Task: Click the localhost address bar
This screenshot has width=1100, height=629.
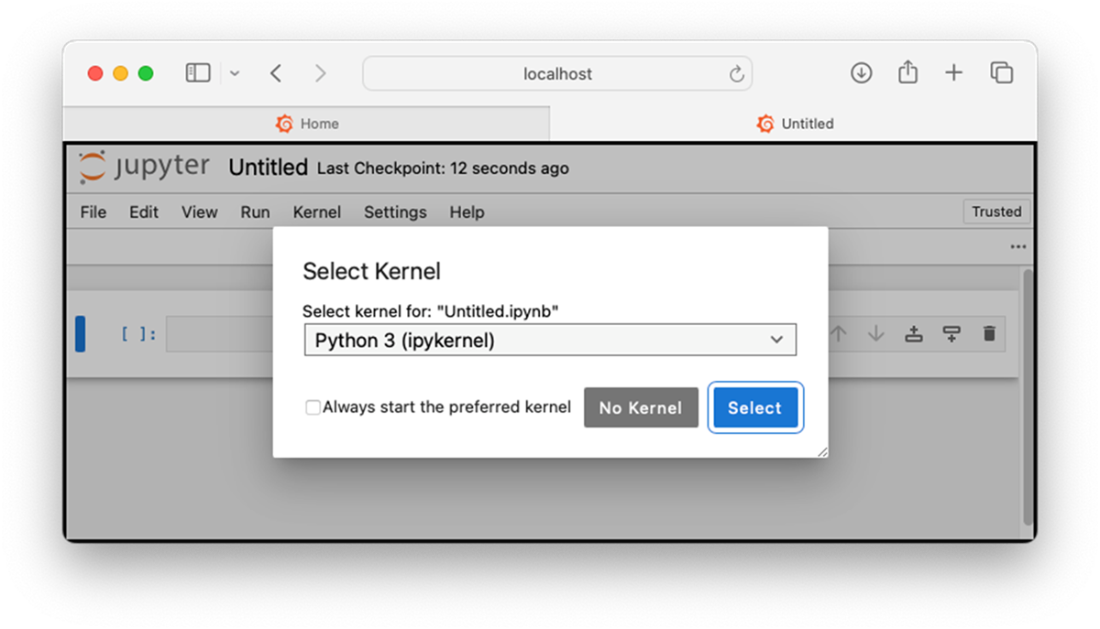Action: click(x=557, y=74)
